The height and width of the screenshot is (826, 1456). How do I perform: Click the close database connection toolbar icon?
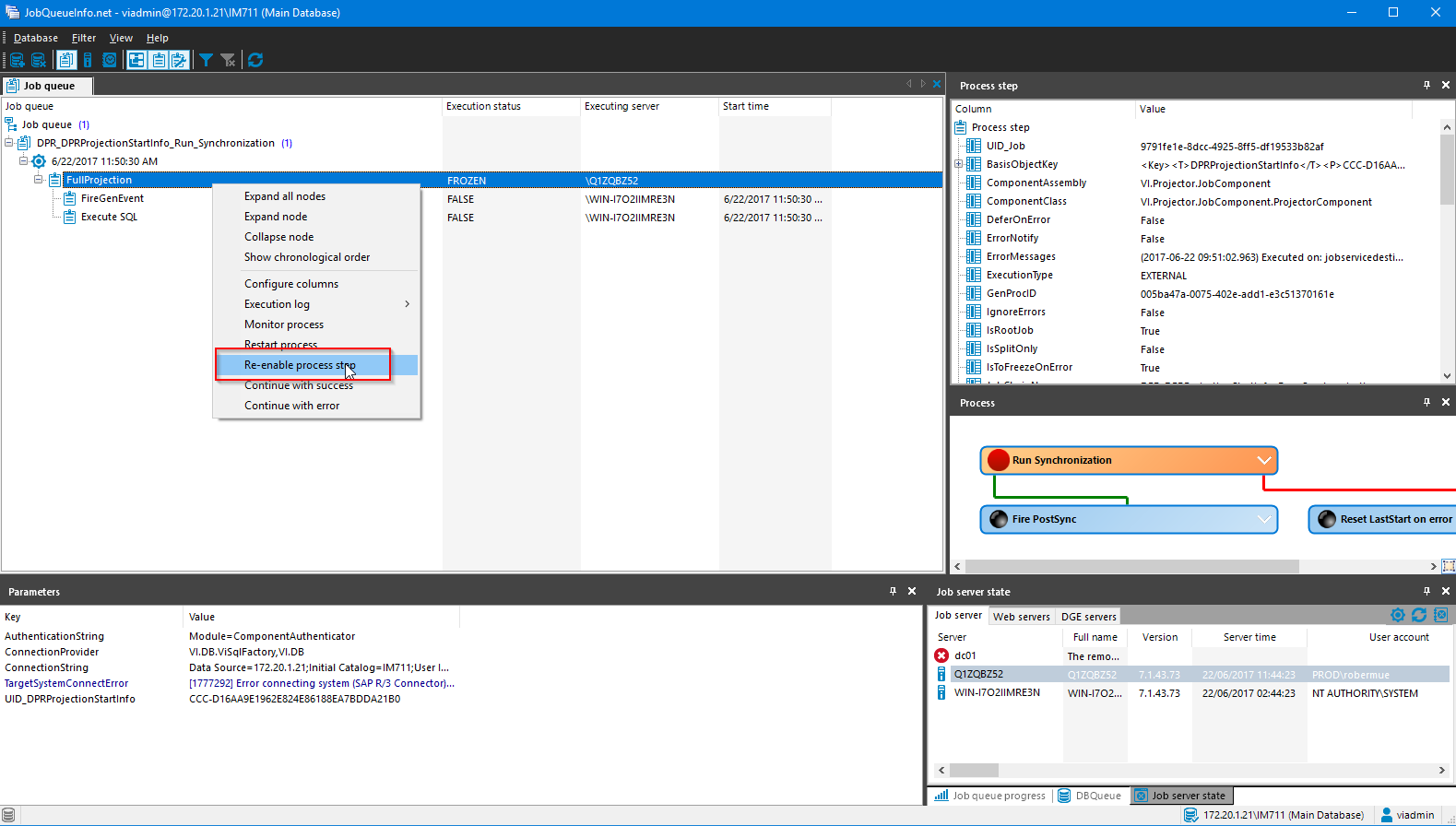point(39,60)
